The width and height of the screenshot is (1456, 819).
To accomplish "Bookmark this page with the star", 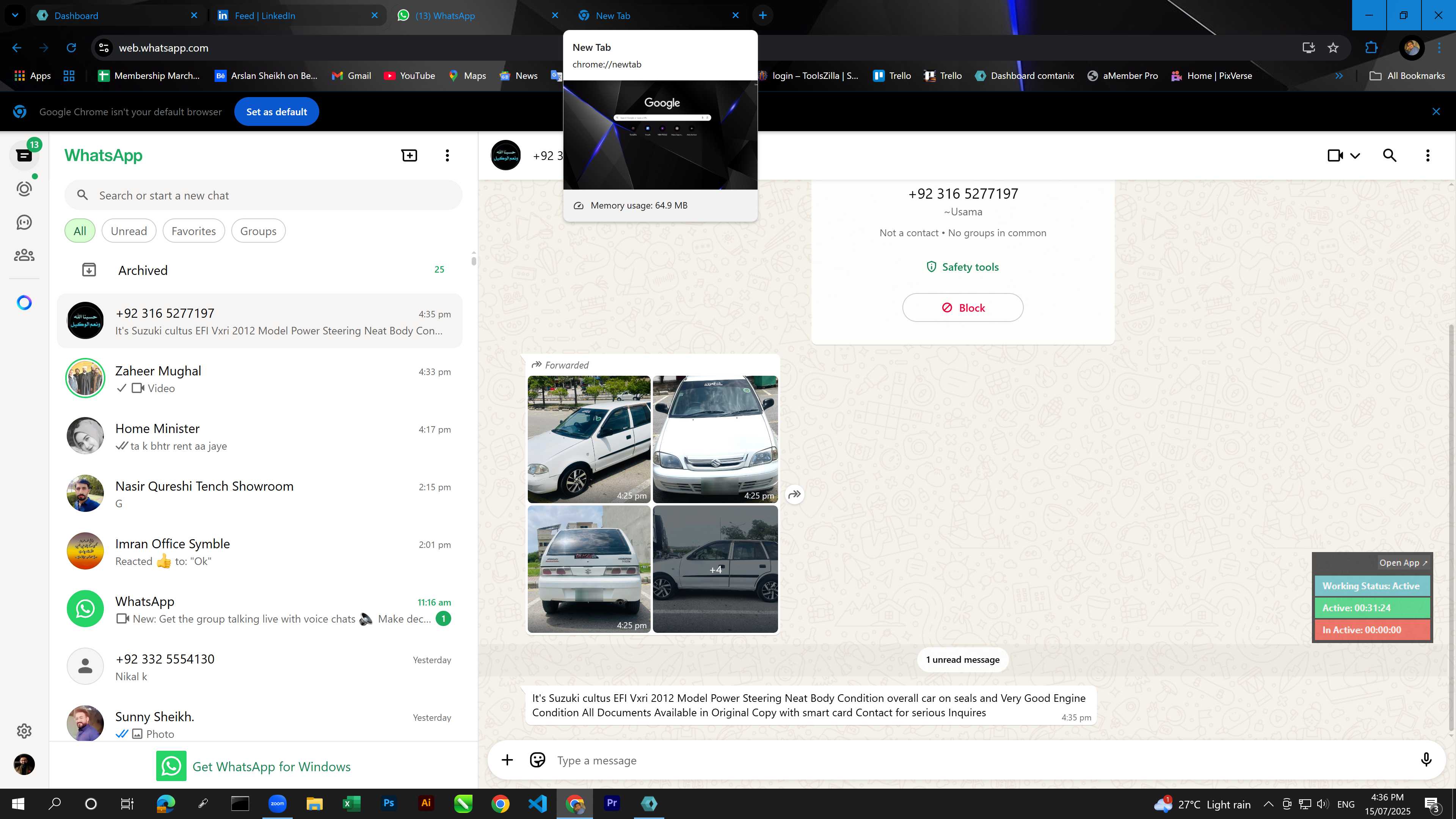I will coord(1334,48).
